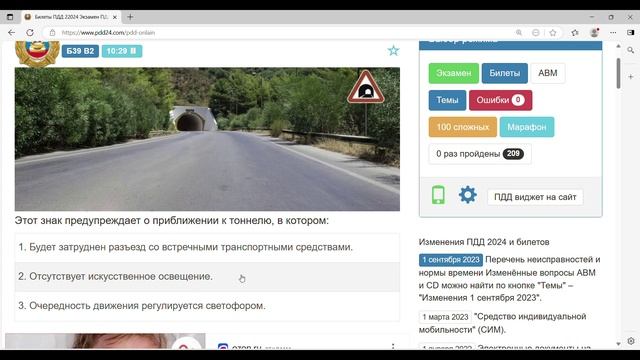
Task: Click the ПДД виджет на сайт button
Action: click(x=535, y=197)
